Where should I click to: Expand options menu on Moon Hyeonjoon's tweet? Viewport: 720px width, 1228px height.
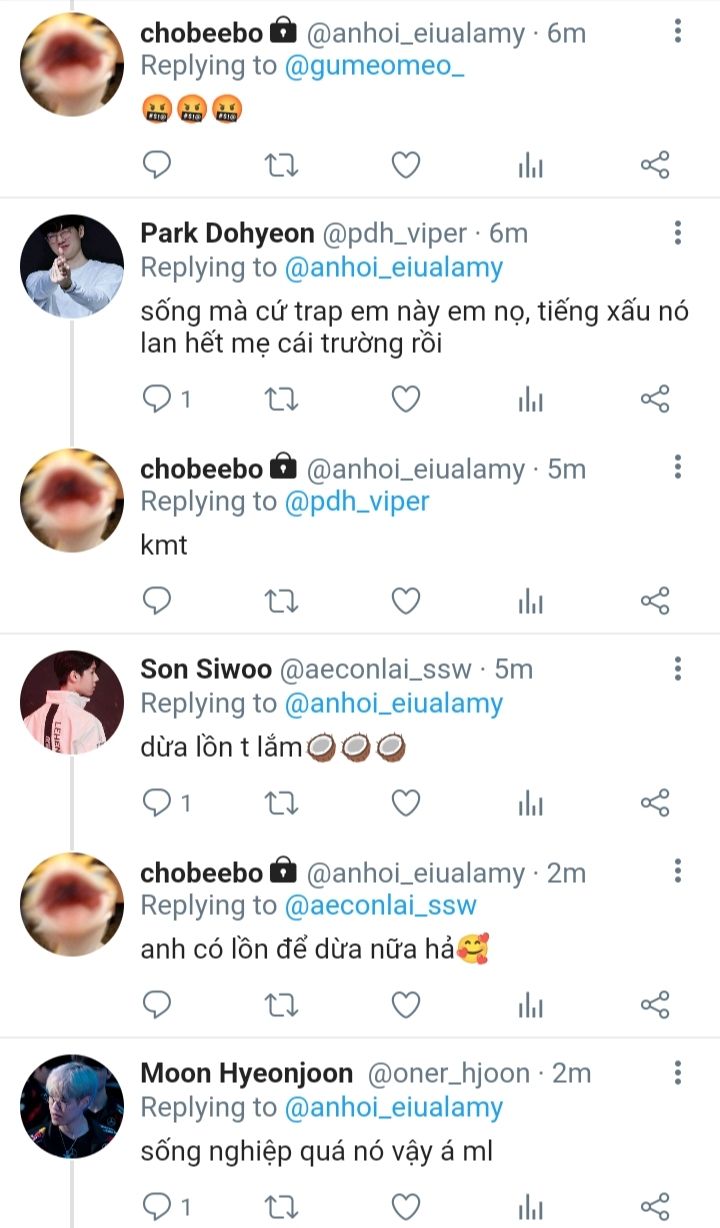pos(678,1074)
